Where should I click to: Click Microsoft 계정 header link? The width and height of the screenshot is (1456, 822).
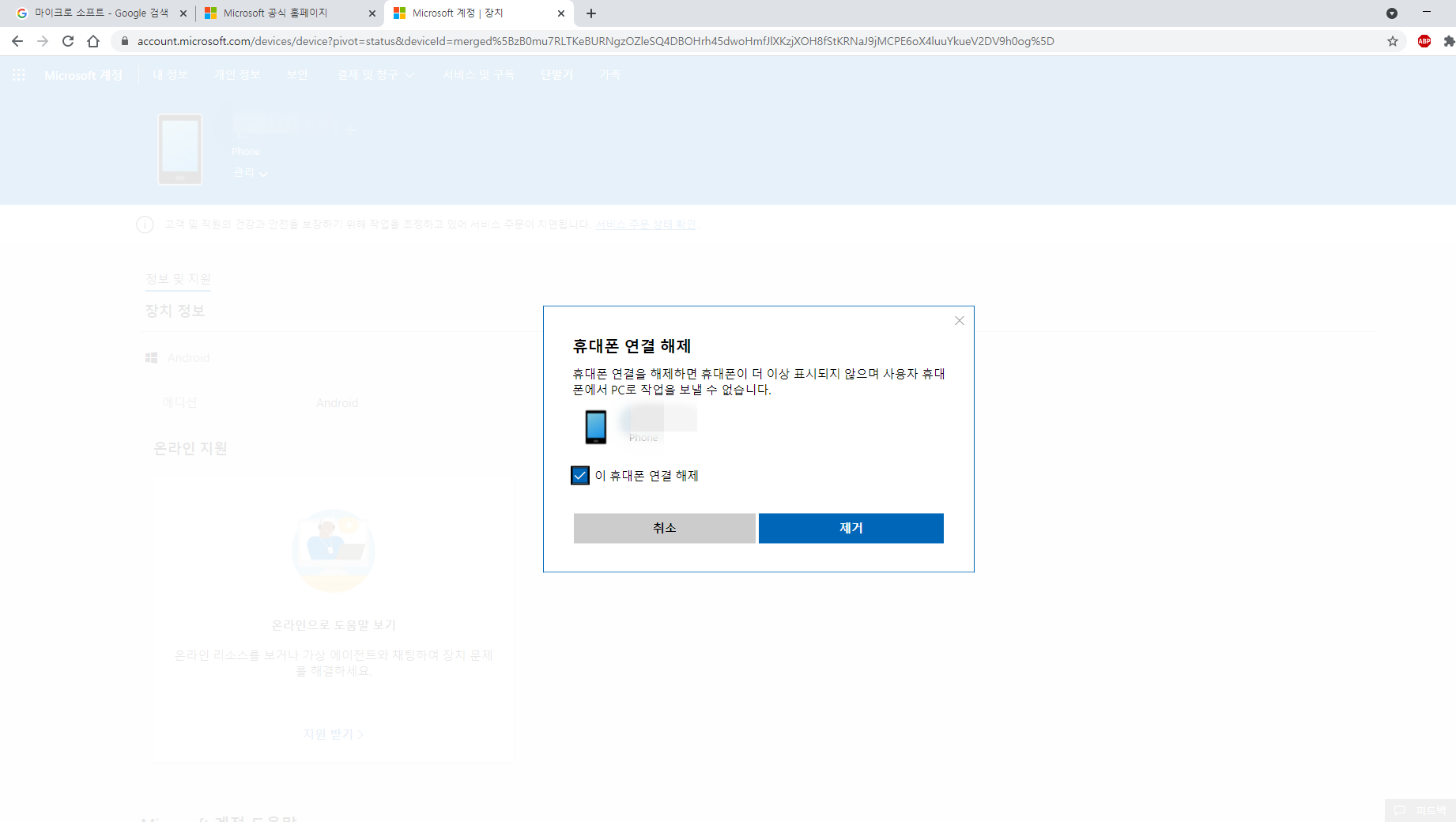(84, 75)
